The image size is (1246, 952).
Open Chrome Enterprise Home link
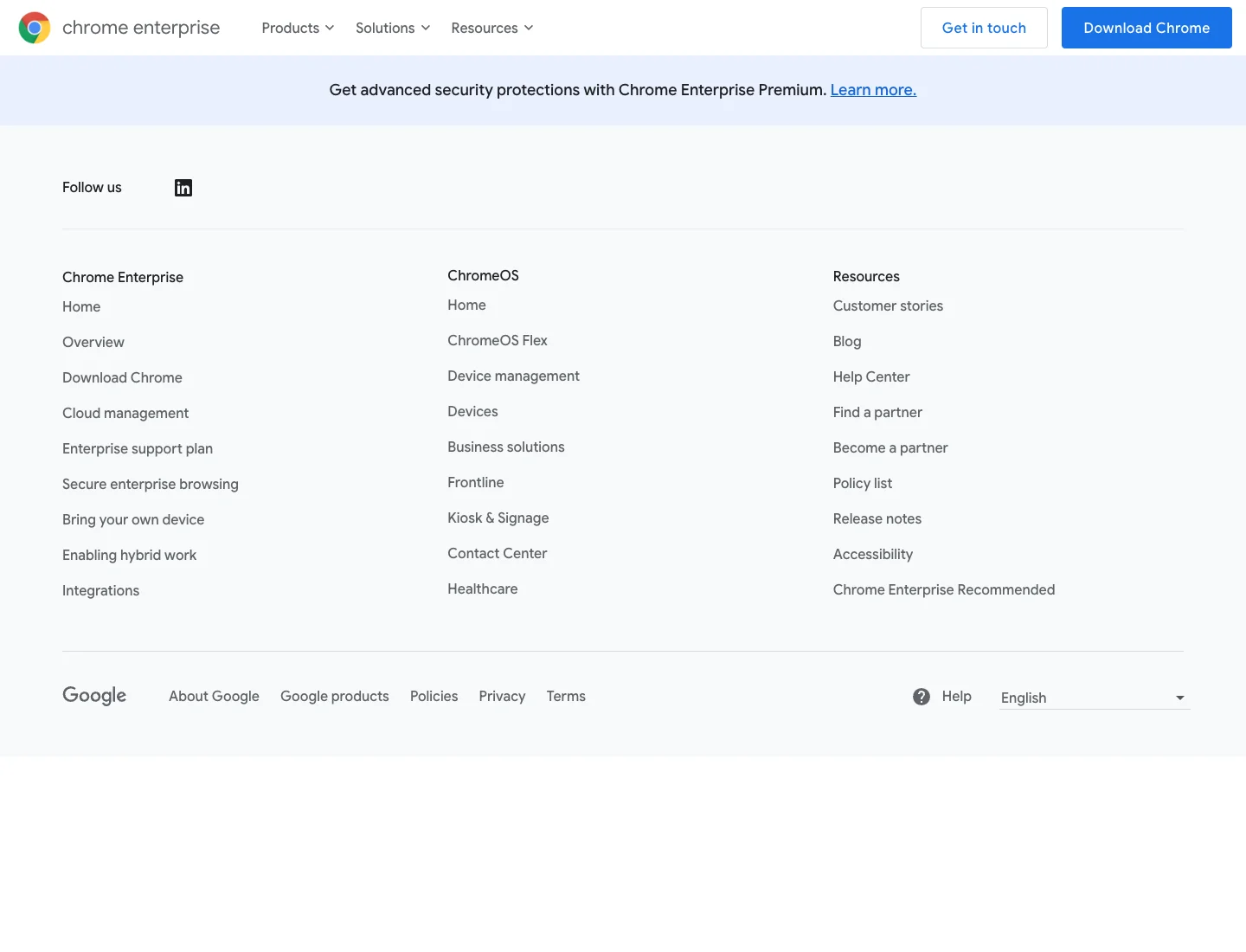81,306
